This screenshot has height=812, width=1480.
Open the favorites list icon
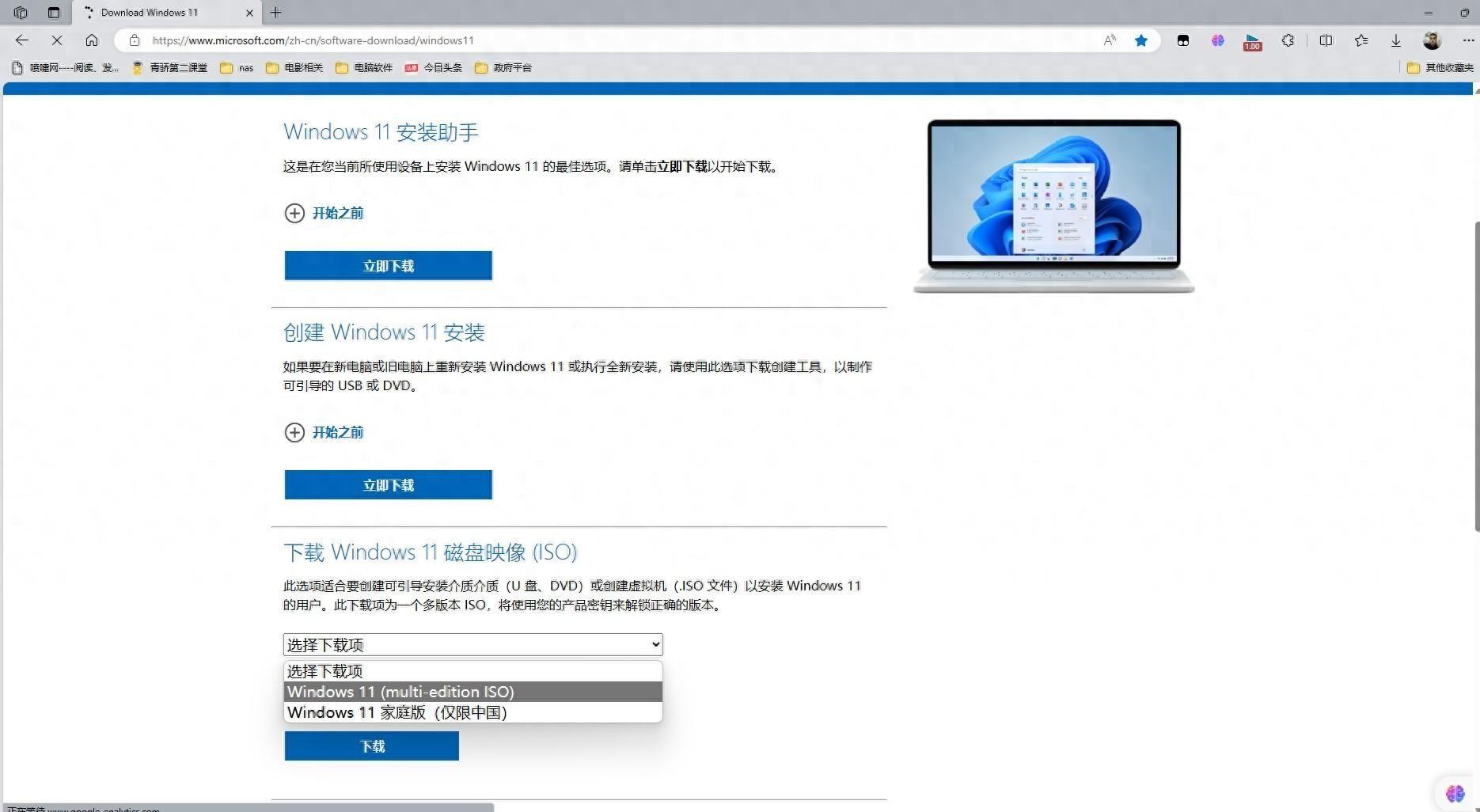pyautogui.click(x=1361, y=40)
